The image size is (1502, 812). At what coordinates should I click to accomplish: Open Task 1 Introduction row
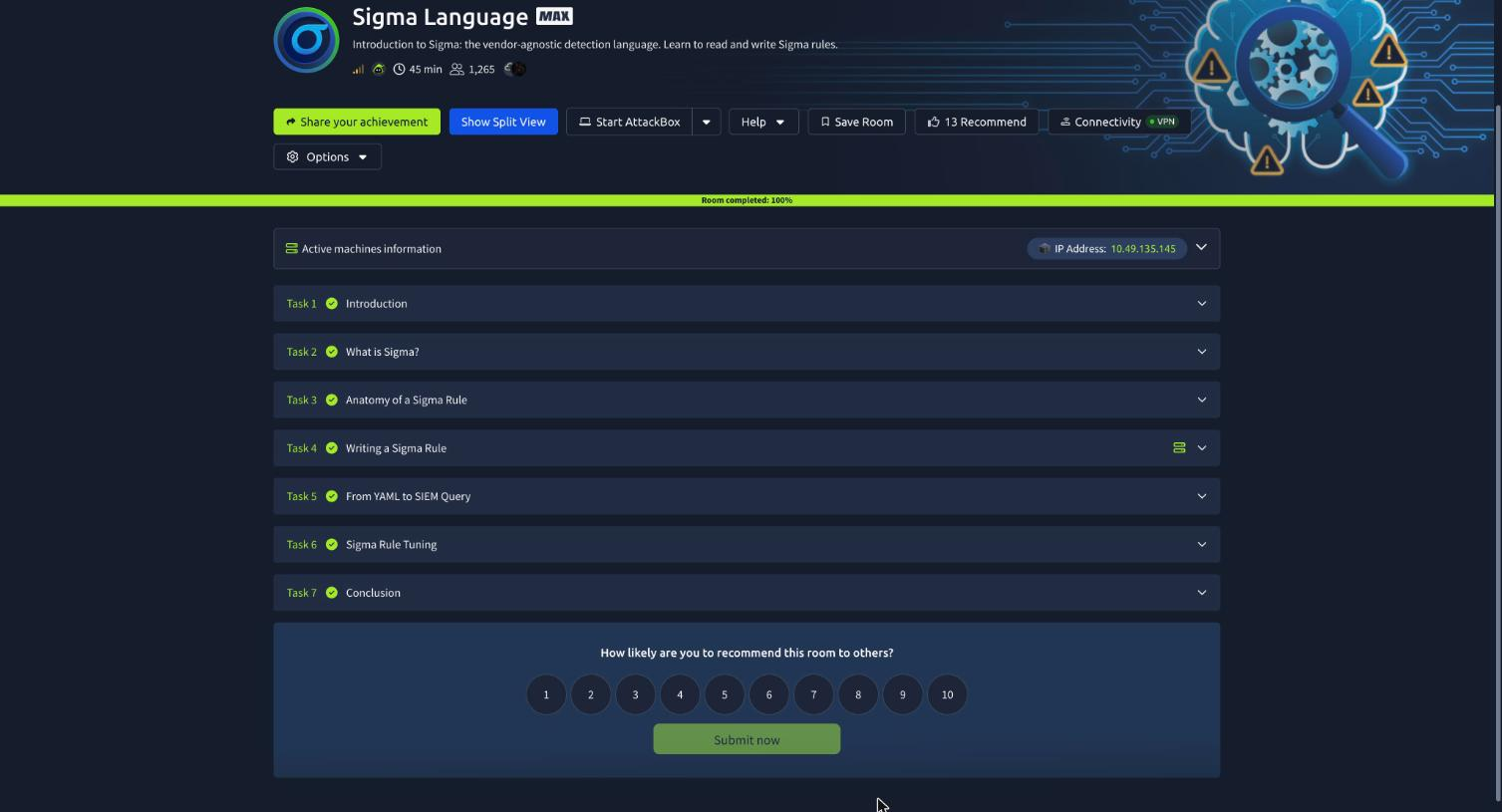747,304
